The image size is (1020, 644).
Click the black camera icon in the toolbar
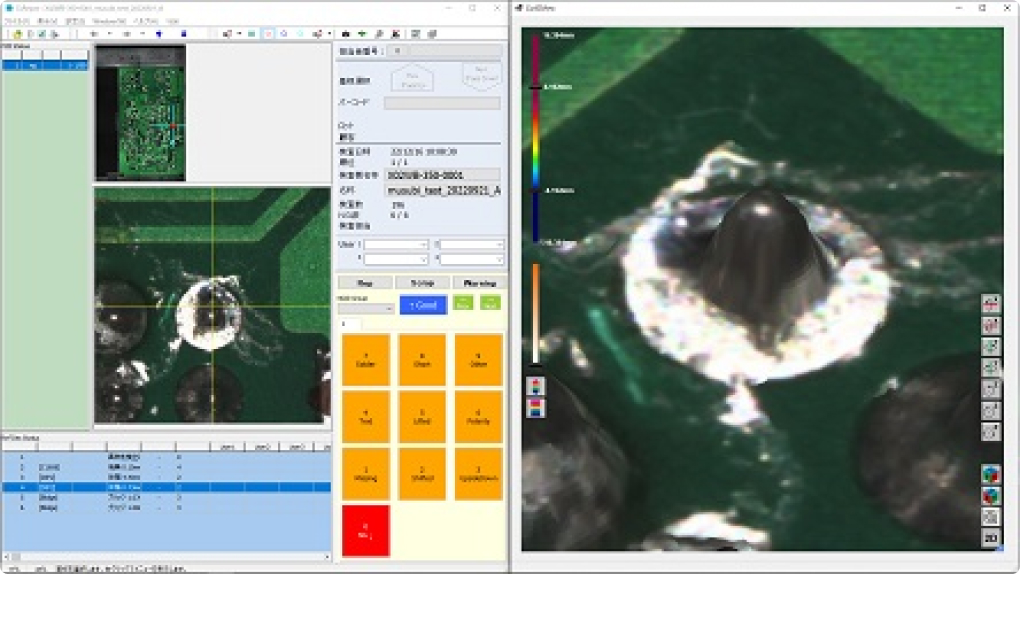(345, 34)
